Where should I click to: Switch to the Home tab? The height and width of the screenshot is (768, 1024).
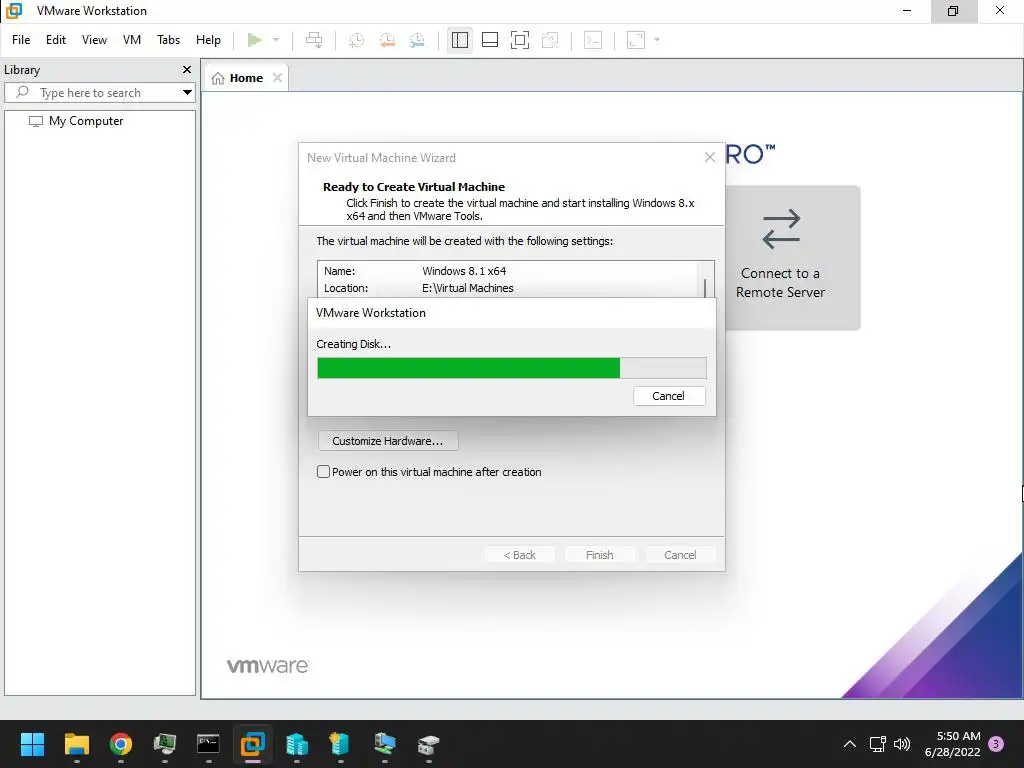[x=246, y=78]
